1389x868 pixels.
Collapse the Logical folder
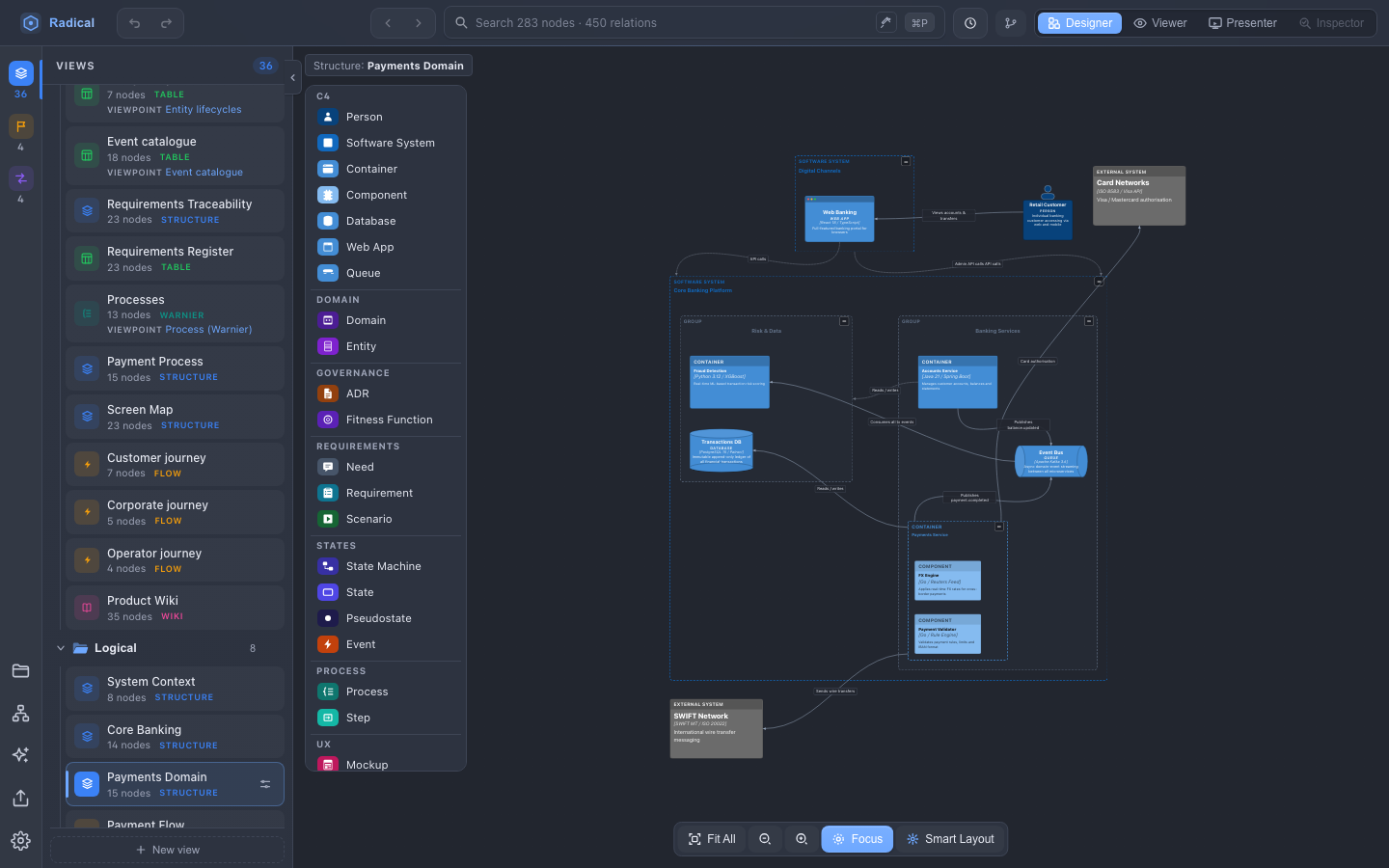click(61, 648)
